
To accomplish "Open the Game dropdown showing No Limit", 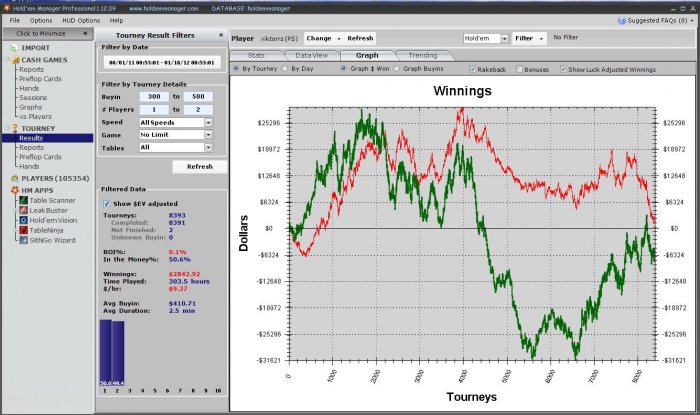I will (208, 134).
